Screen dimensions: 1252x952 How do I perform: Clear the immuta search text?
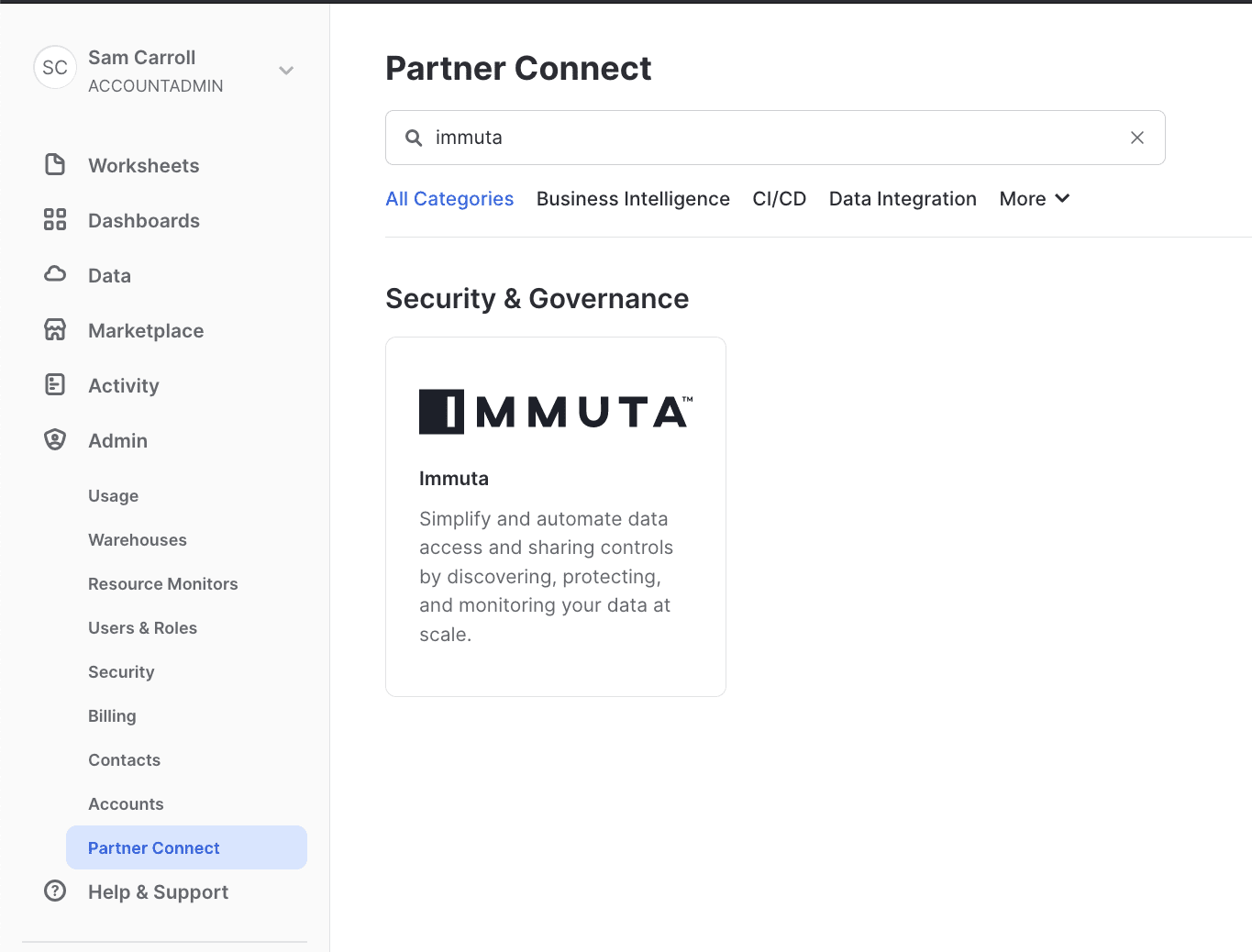point(1137,138)
